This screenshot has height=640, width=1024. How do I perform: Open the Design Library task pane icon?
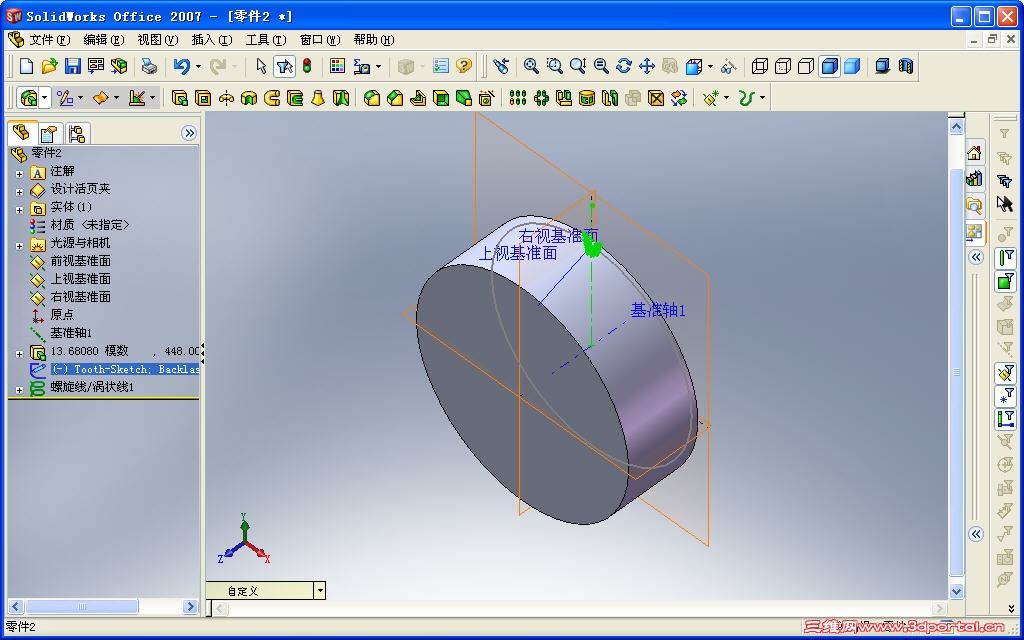(x=974, y=178)
